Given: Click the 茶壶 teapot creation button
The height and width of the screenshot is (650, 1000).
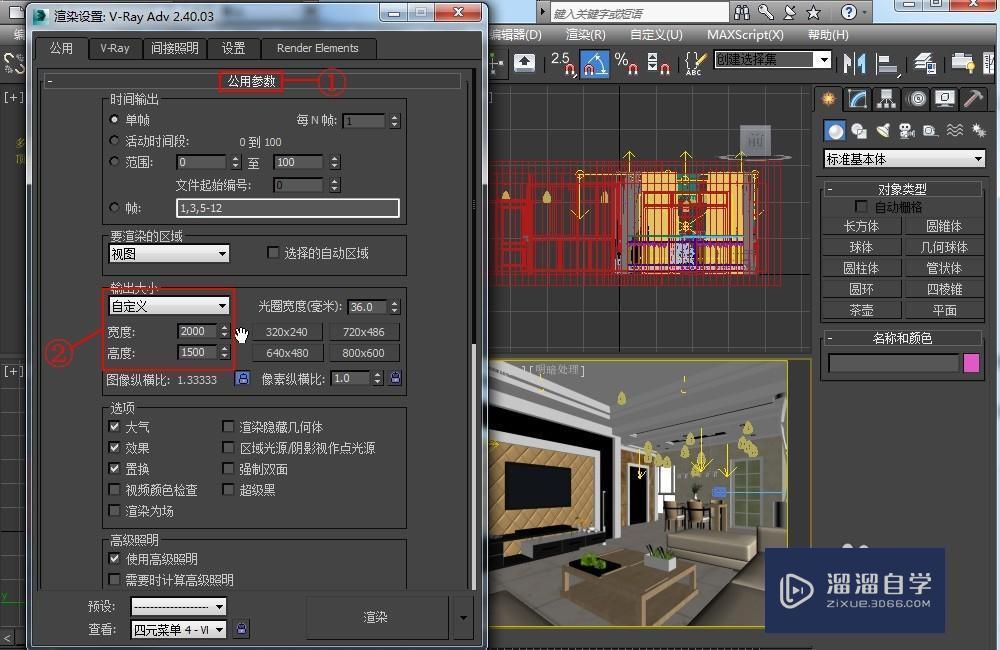Looking at the screenshot, I should [860, 310].
